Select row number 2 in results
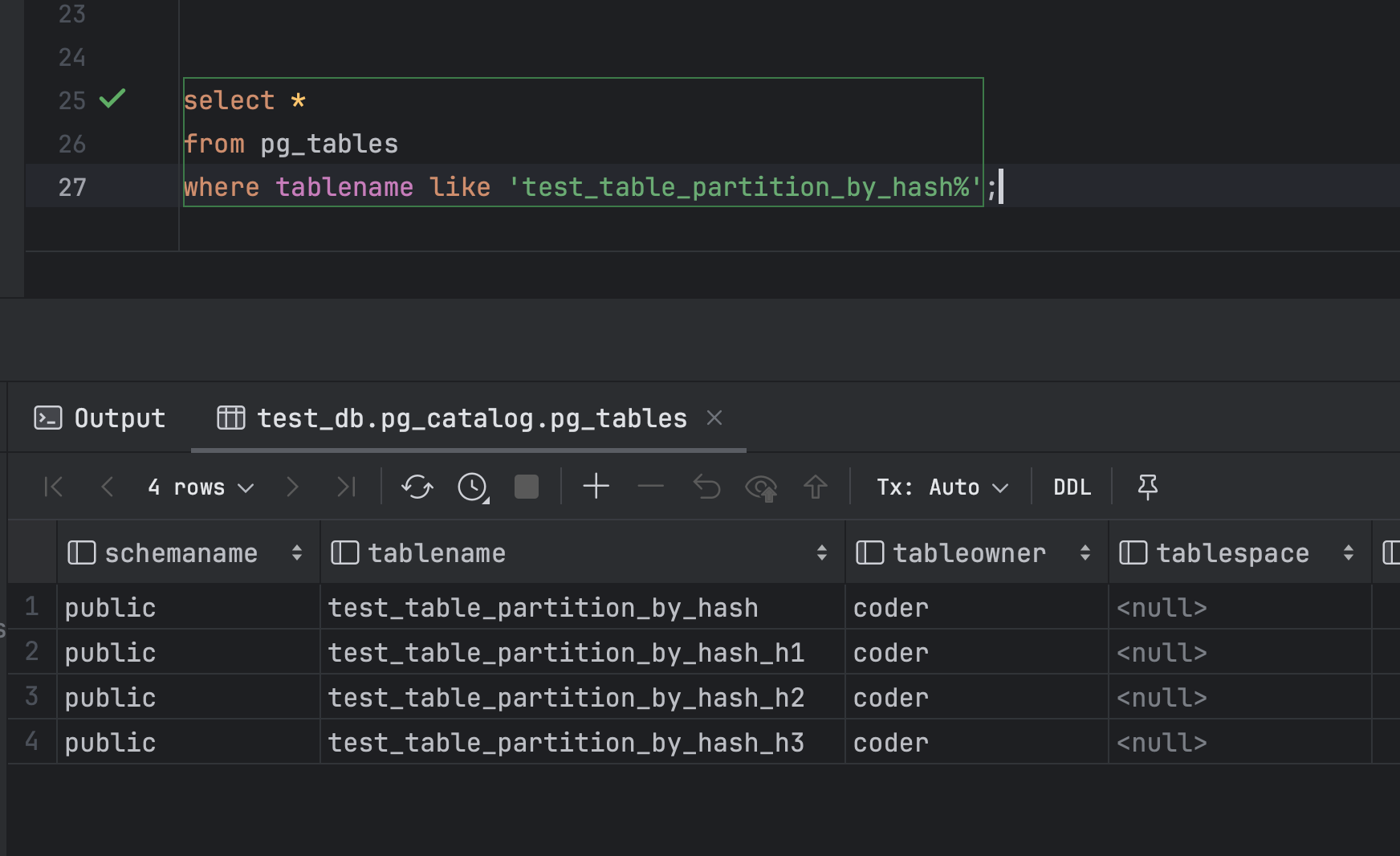The image size is (1400, 856). pos(32,651)
